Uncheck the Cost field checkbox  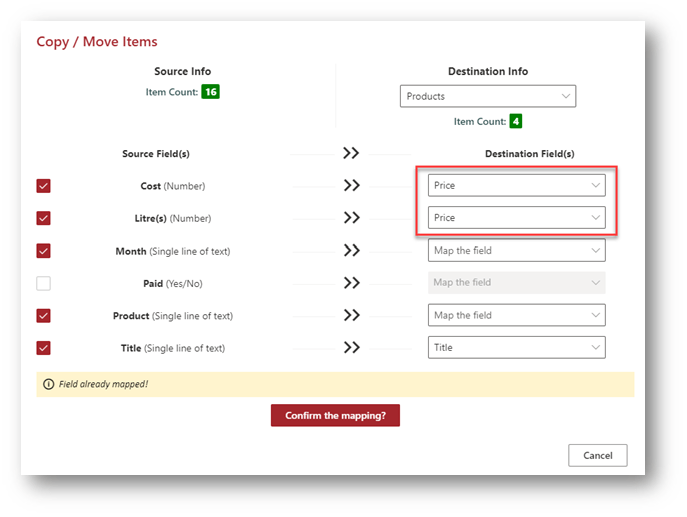point(43,186)
